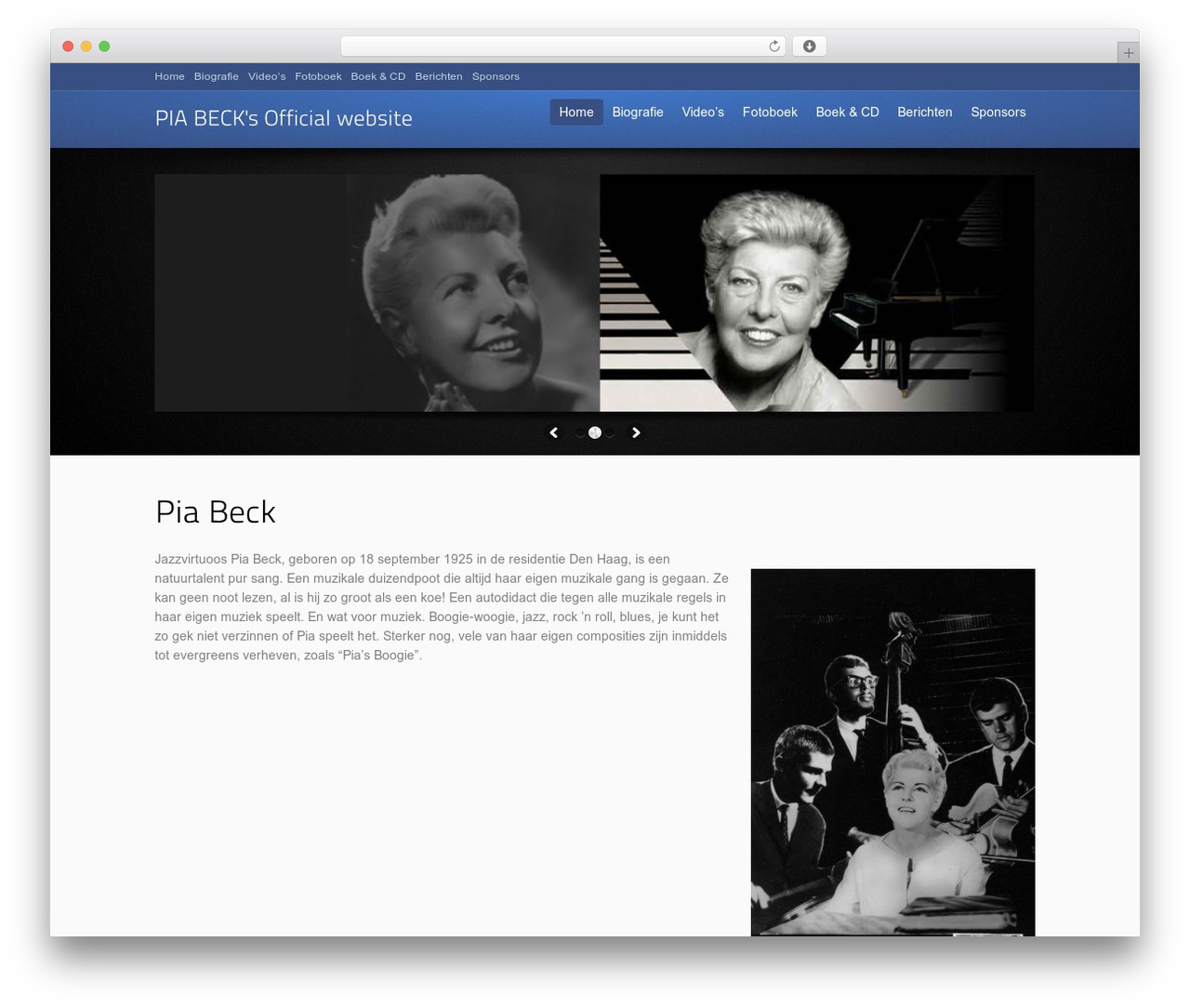Focus the browser address bar

click(562, 46)
